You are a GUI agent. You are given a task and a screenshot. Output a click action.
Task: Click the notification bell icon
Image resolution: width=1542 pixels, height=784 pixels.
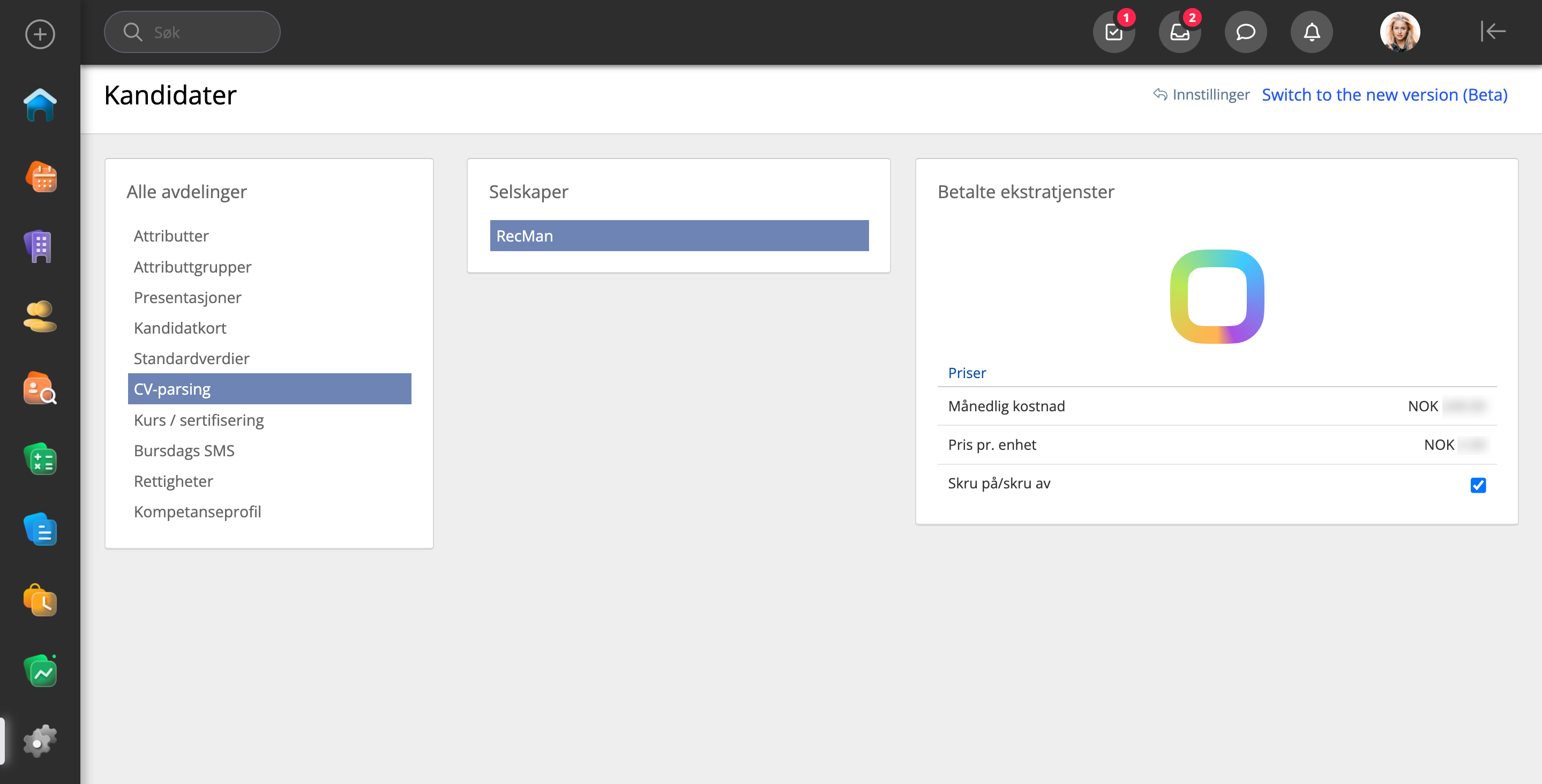[x=1311, y=32]
